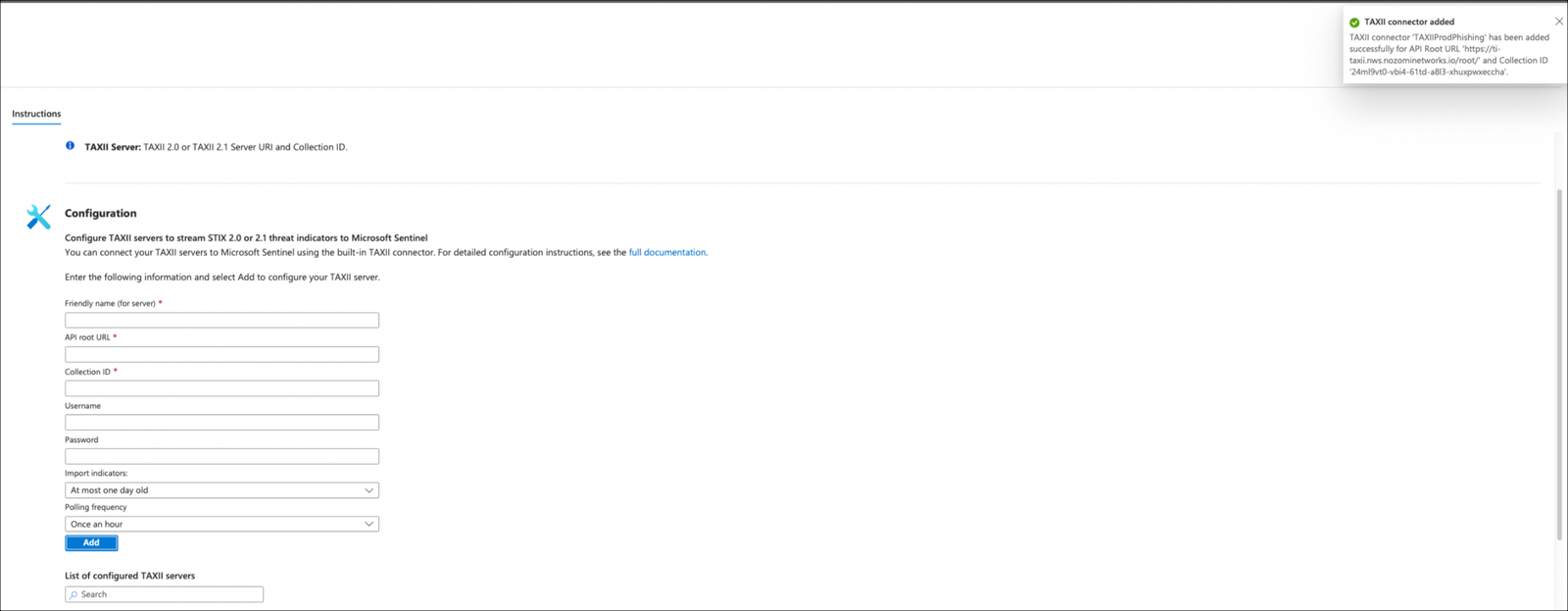
Task: Focus the Collection ID input field
Action: tap(221, 388)
